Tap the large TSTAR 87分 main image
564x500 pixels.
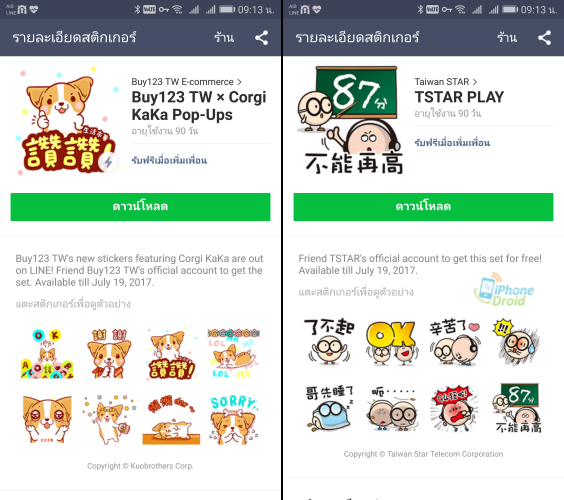[x=350, y=120]
